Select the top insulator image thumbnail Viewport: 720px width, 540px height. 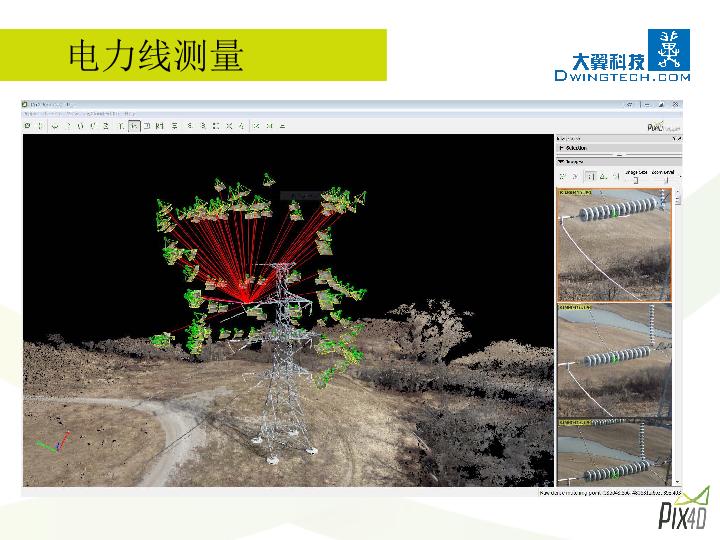coord(613,245)
